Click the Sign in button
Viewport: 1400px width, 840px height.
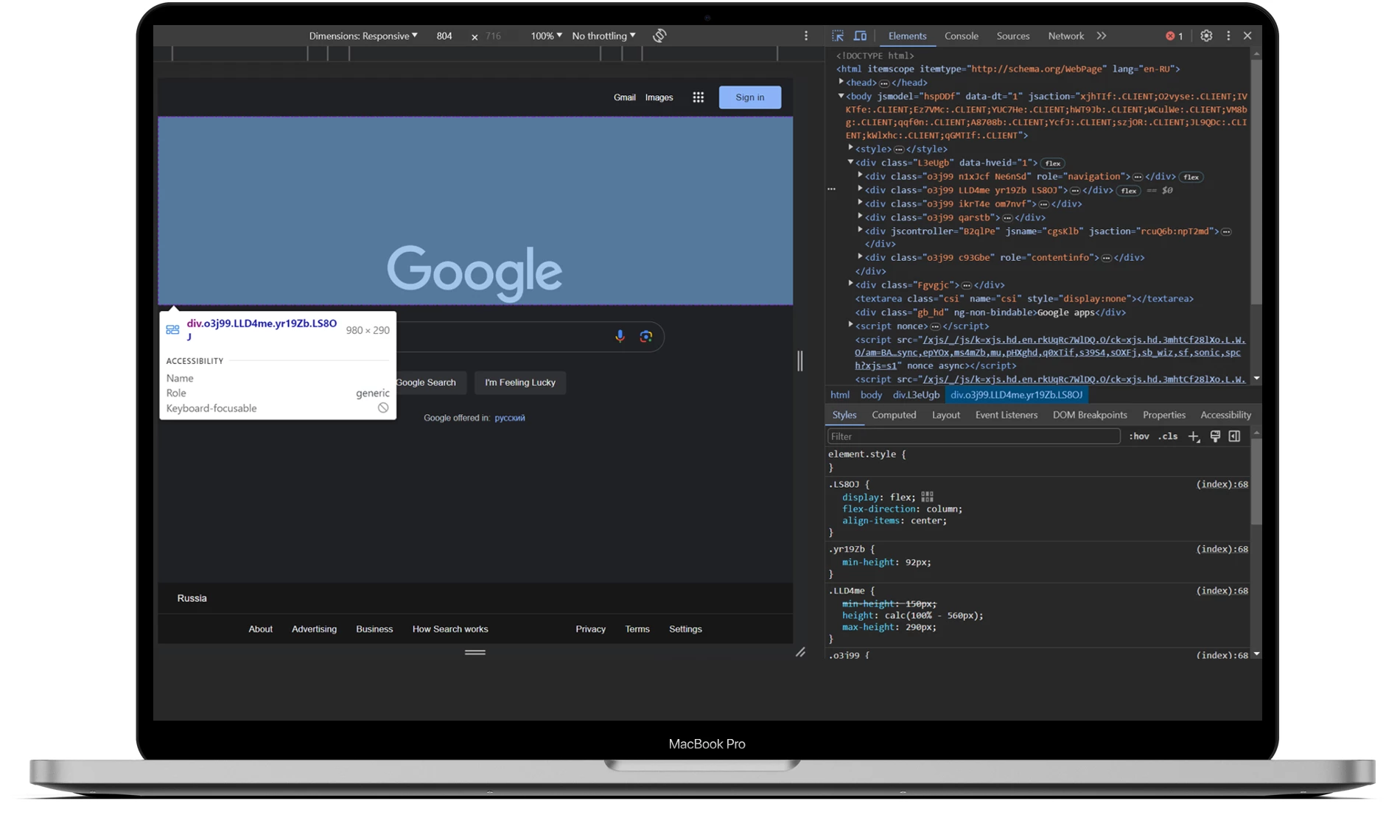[750, 97]
